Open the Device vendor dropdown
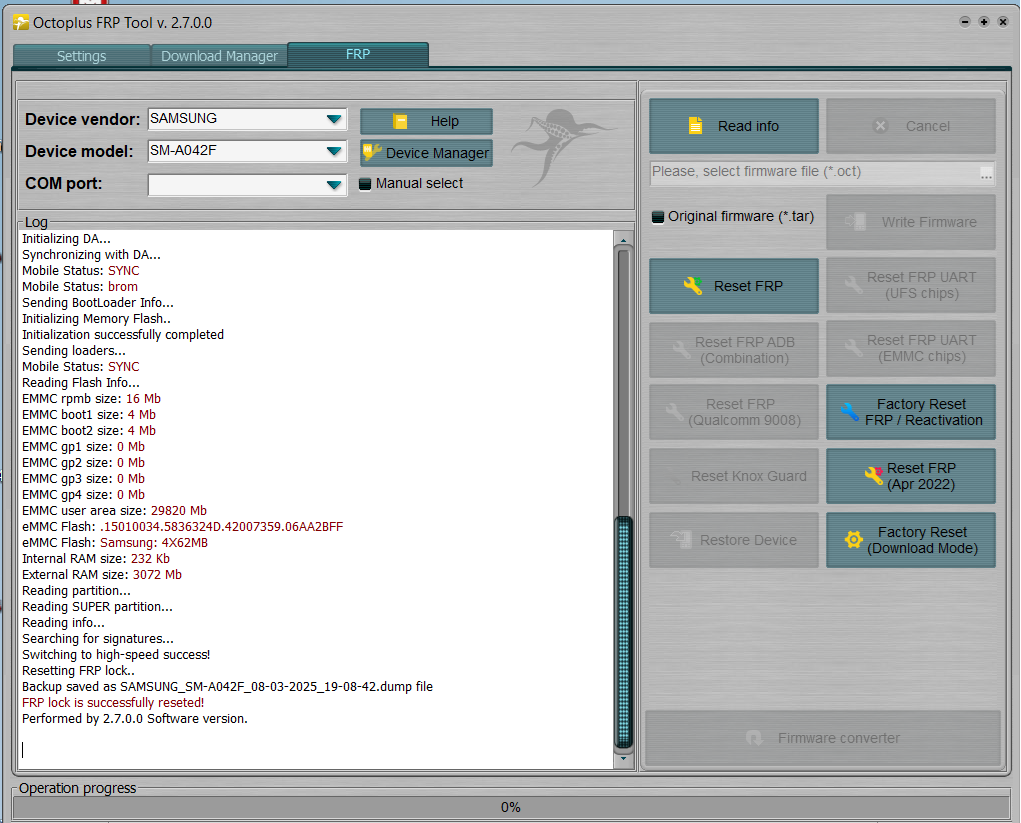 334,119
